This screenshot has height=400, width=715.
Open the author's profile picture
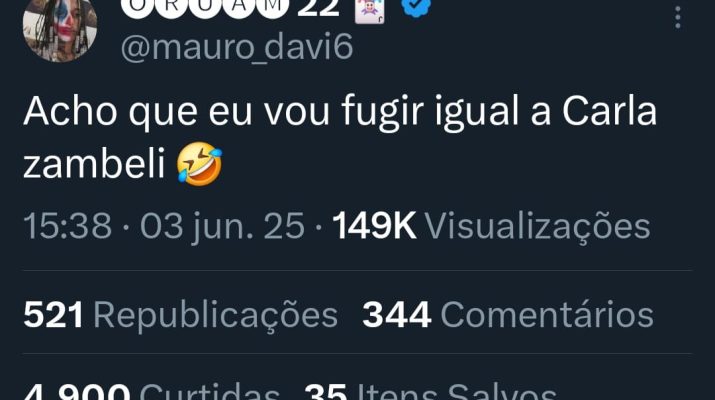[x=60, y=28]
